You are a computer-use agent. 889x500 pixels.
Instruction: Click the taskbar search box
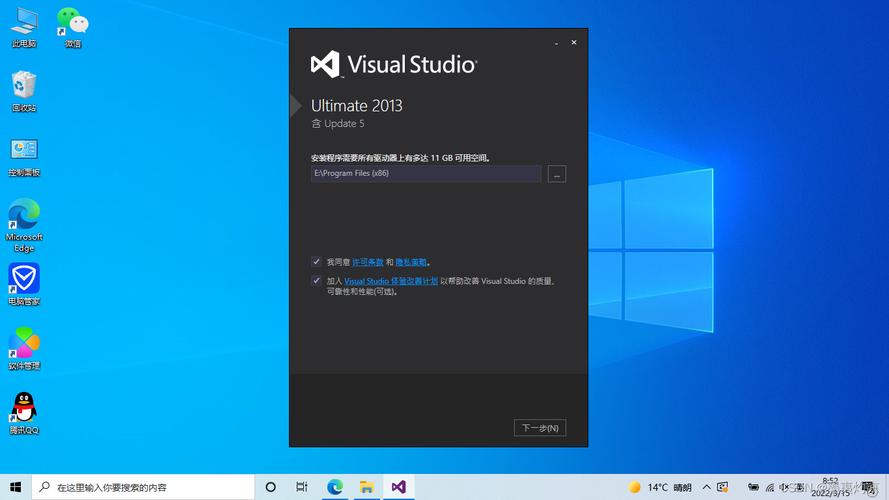143,487
